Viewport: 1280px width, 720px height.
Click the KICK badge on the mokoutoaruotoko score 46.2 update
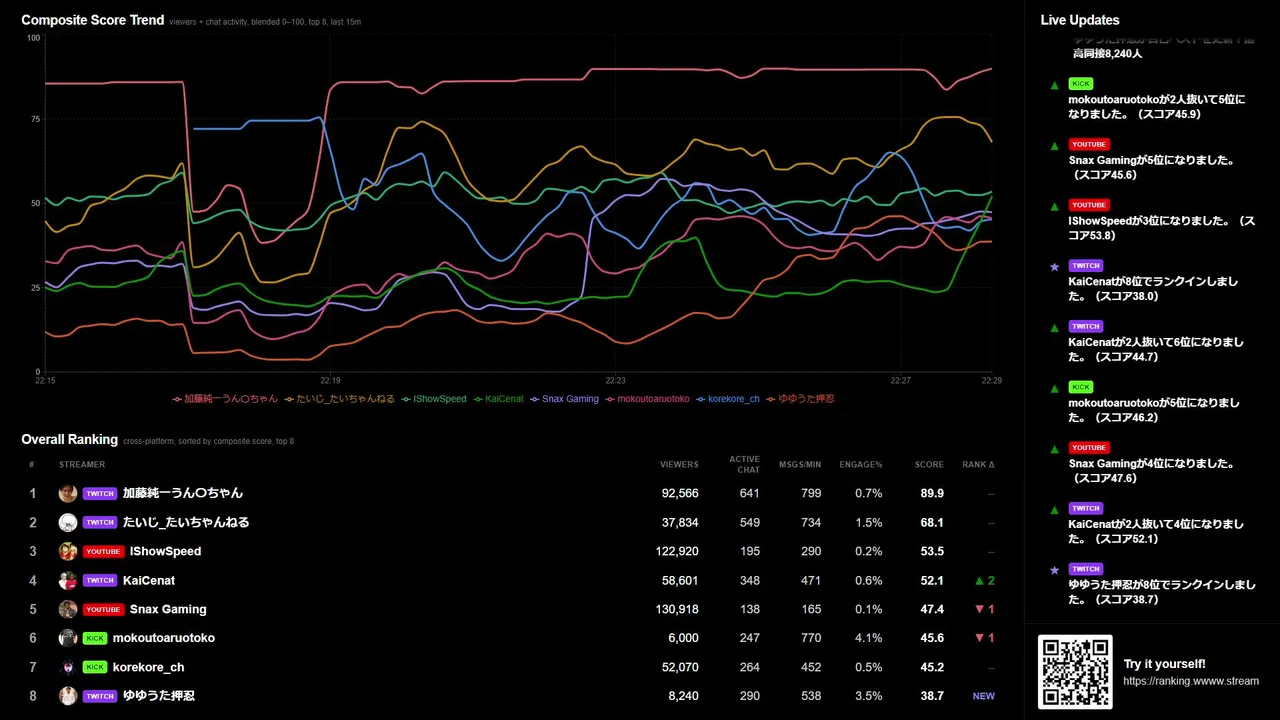1081,386
